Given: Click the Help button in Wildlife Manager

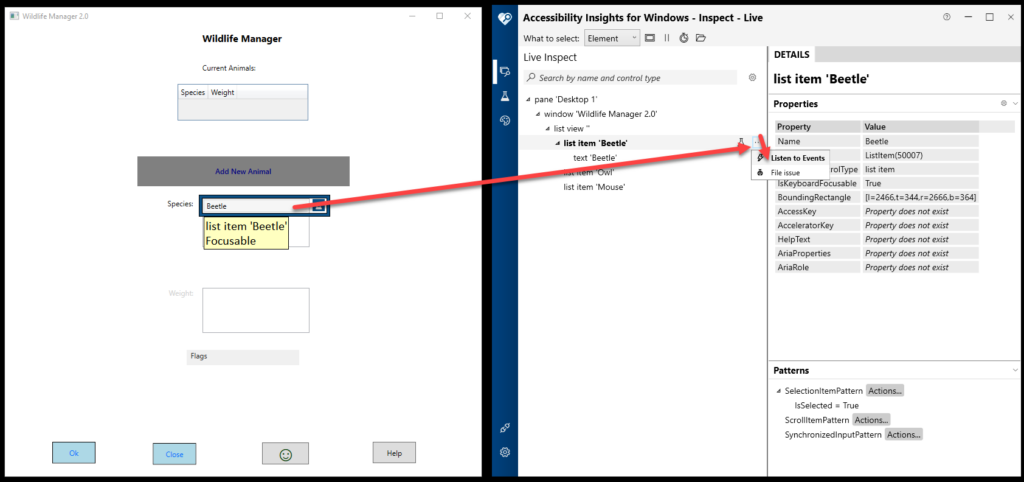Looking at the screenshot, I should tap(394, 453).
